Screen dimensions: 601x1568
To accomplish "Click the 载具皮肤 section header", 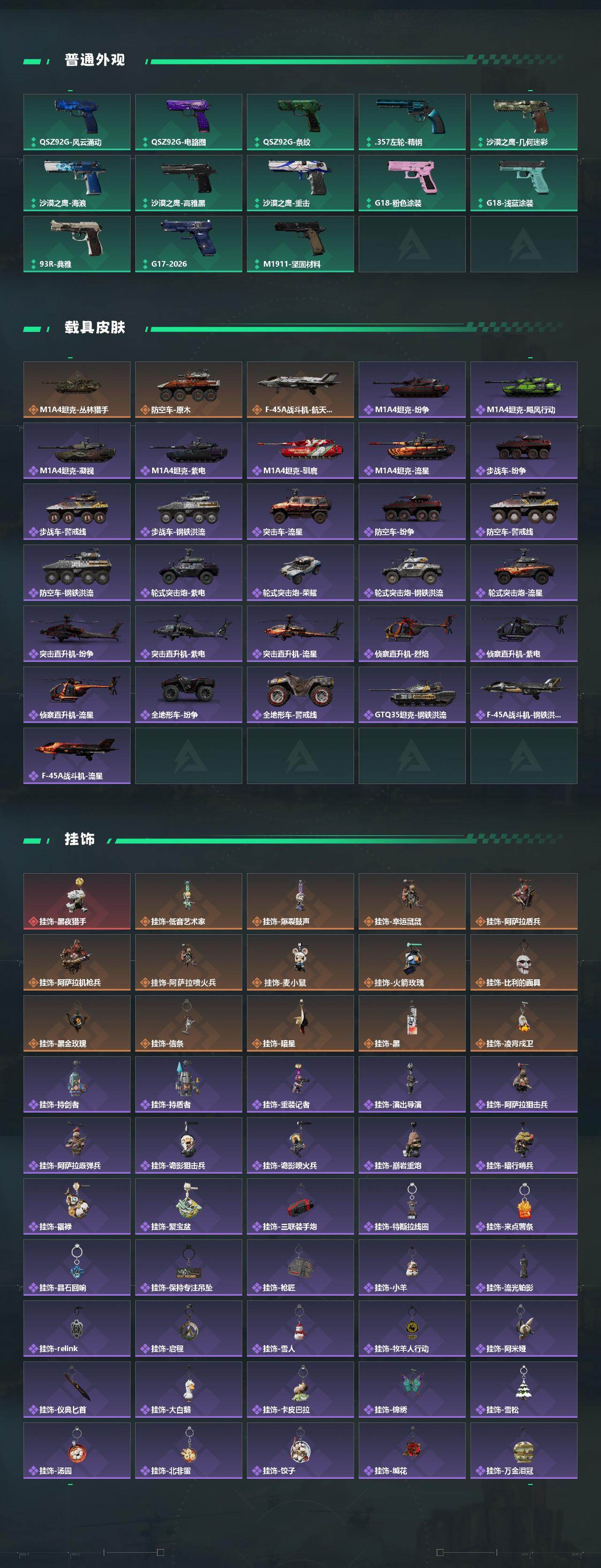I will pyautogui.click(x=95, y=328).
